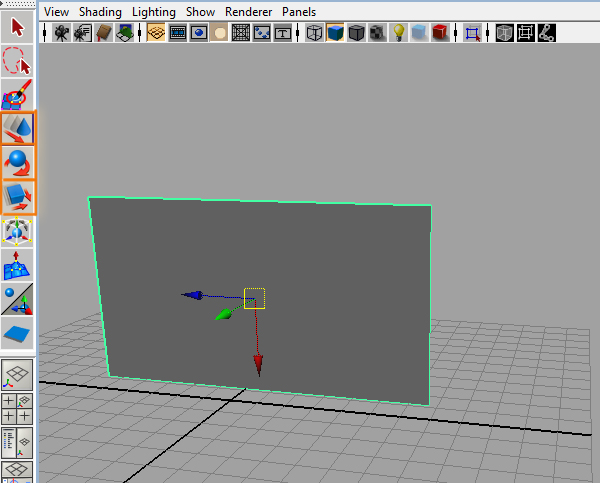The height and width of the screenshot is (483, 600).
Task: Click the red cube high quality icon
Action: tap(440, 33)
